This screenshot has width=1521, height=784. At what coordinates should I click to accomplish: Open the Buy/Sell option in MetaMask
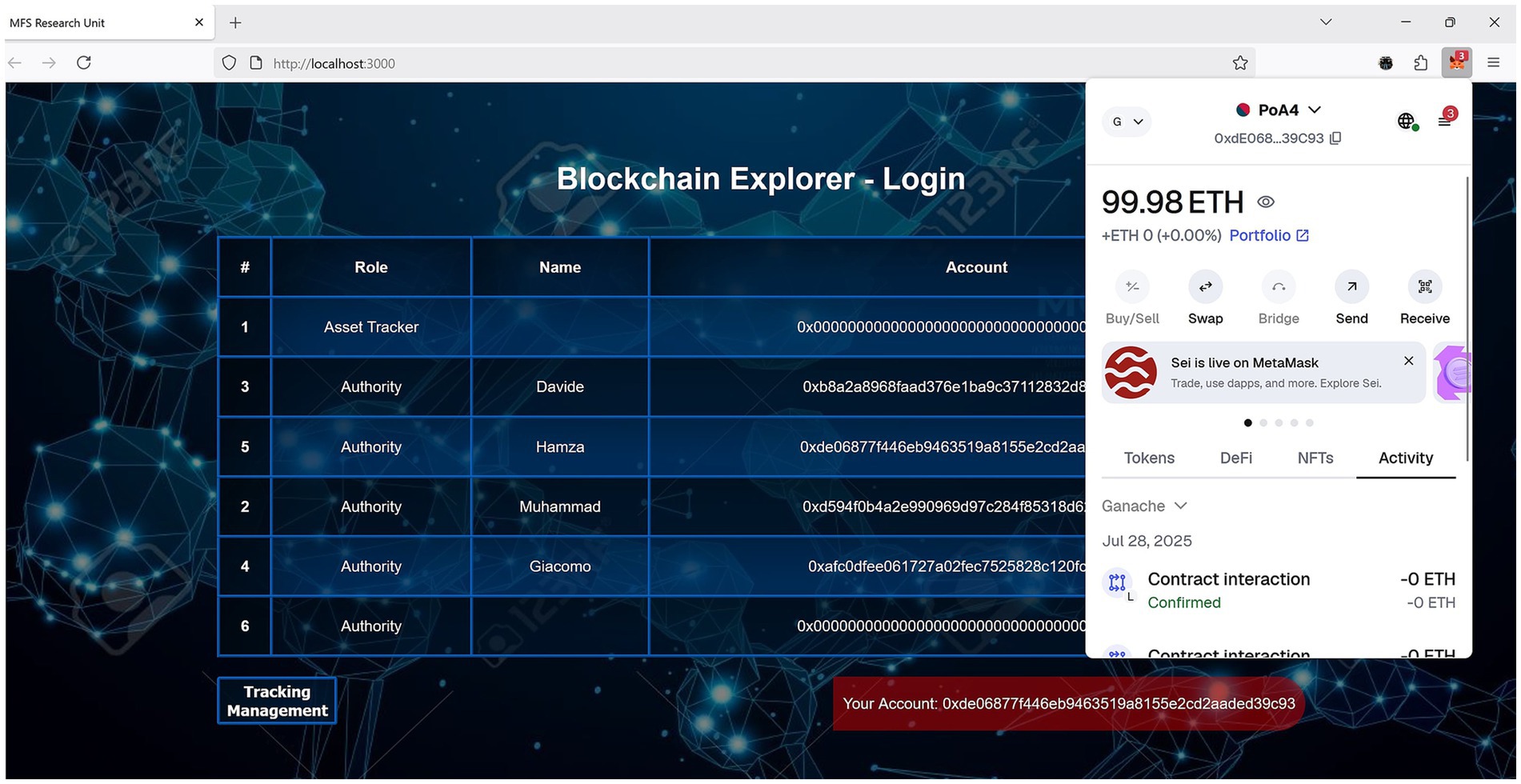point(1131,286)
